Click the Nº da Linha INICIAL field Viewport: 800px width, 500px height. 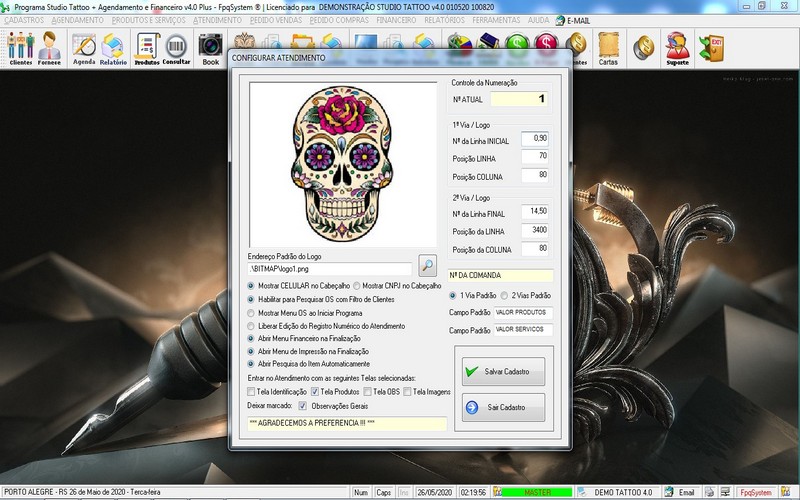click(x=535, y=139)
